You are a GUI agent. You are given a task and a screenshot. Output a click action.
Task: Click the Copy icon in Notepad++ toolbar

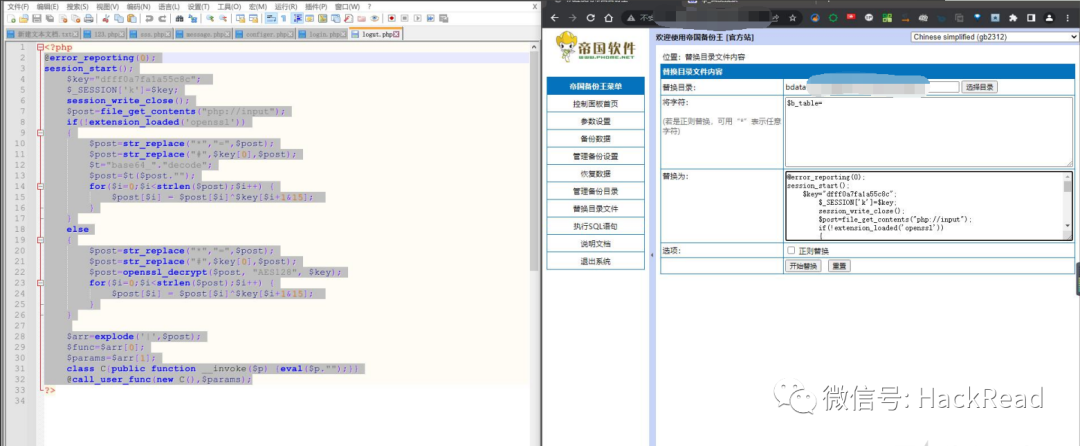(x=118, y=19)
